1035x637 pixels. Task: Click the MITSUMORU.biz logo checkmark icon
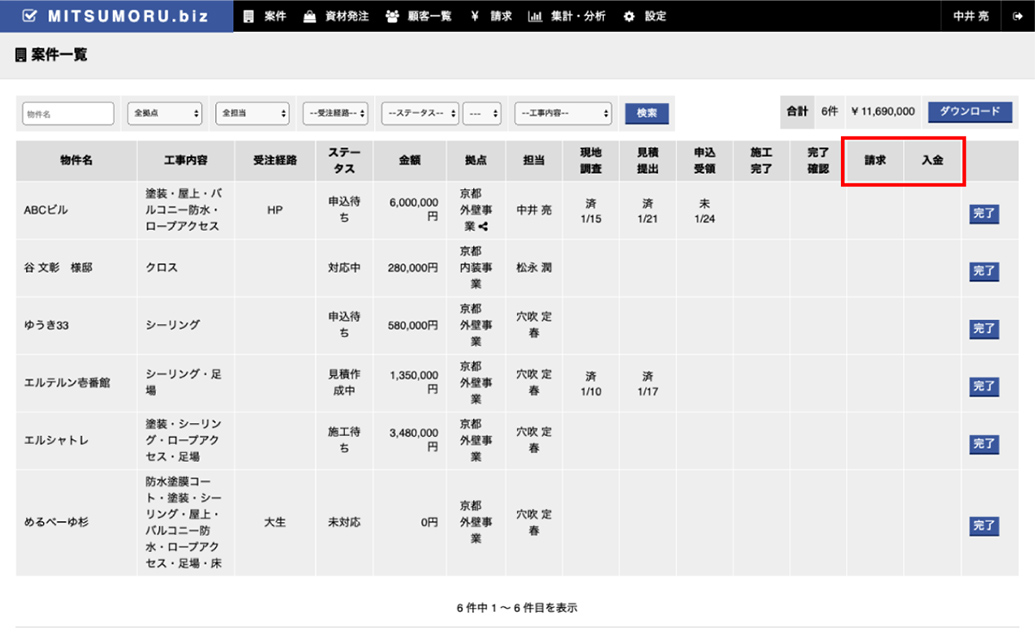(x=30, y=16)
